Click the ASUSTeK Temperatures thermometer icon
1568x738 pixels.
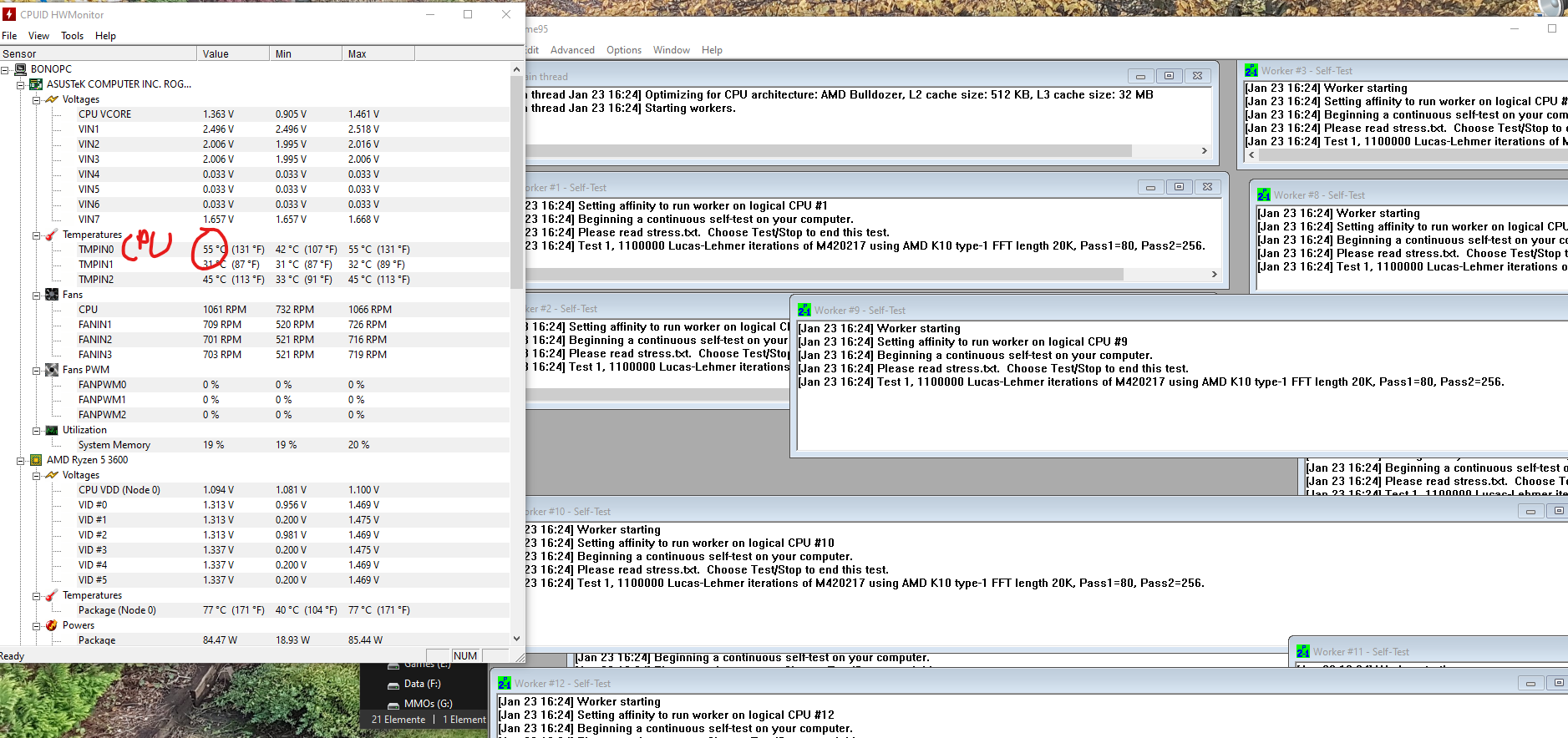tap(52, 235)
